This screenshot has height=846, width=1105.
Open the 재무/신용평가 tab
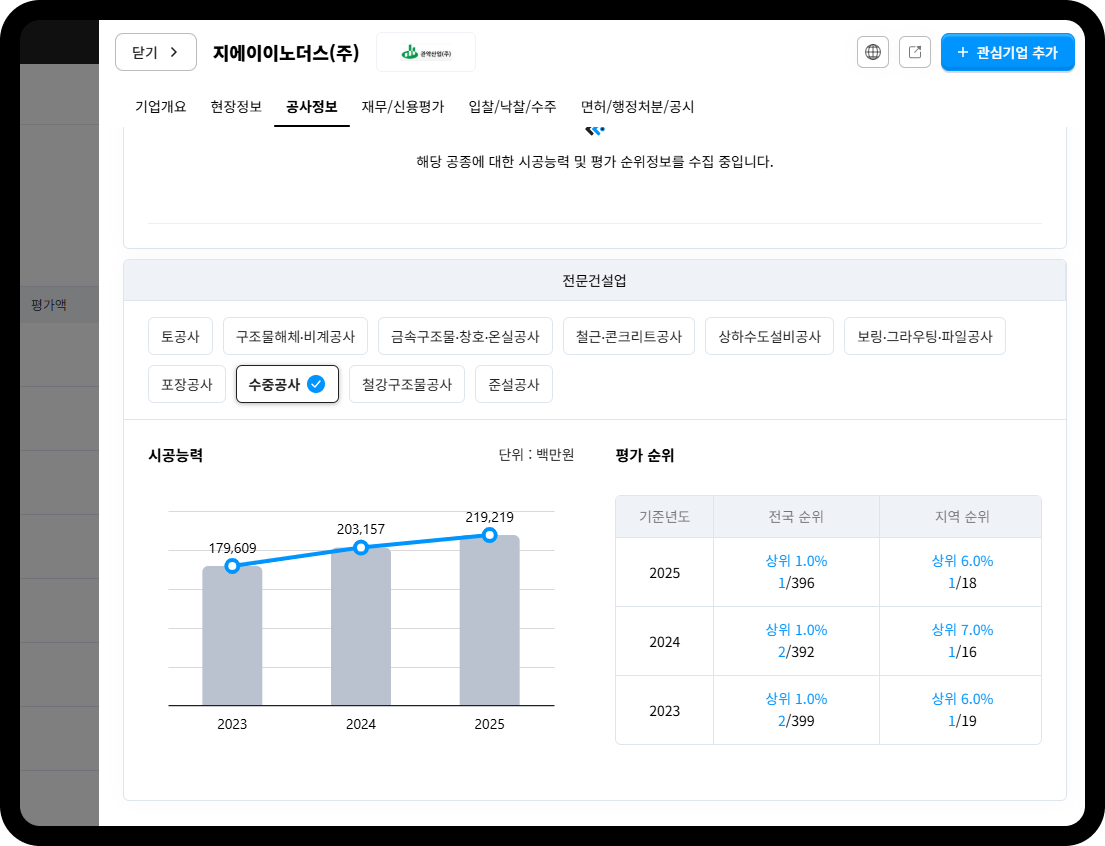click(403, 106)
